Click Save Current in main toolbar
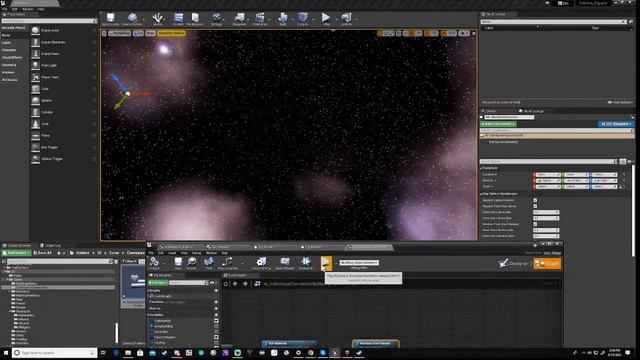The height and width of the screenshot is (360, 640). point(110,19)
